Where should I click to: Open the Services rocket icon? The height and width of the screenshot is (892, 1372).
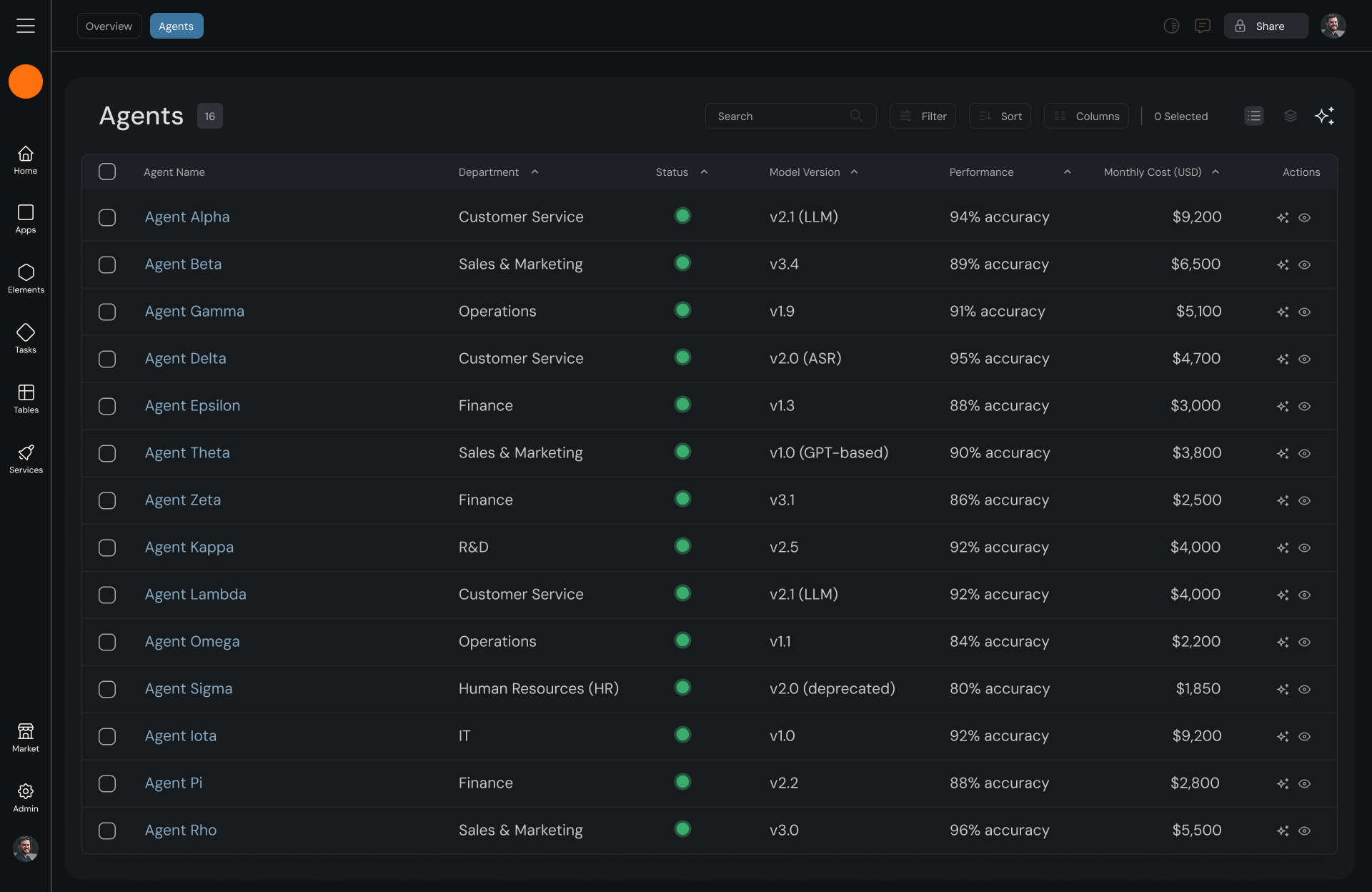[26, 458]
